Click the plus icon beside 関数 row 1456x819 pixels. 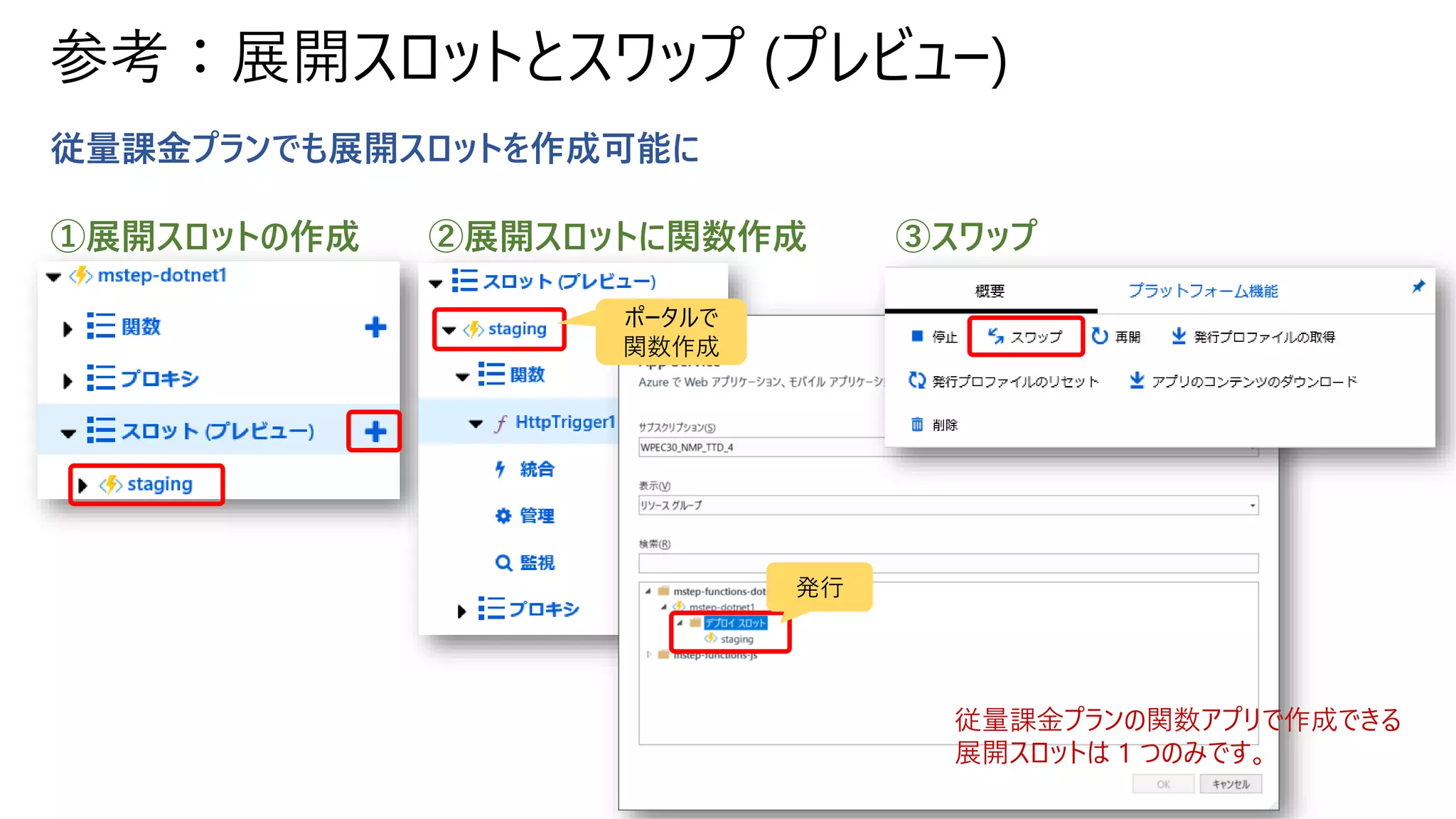[x=375, y=327]
